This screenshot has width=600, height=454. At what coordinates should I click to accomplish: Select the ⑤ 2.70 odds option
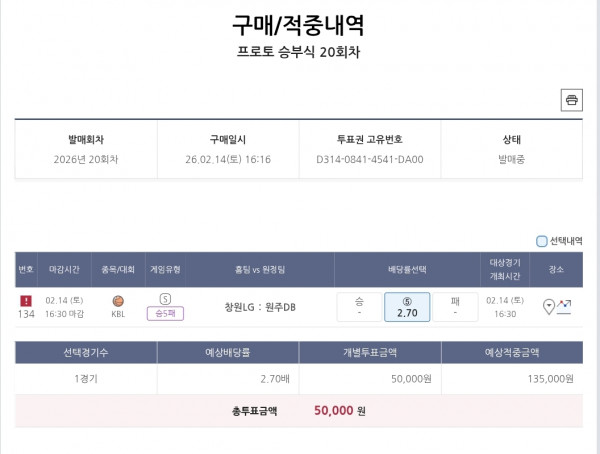tap(406, 306)
